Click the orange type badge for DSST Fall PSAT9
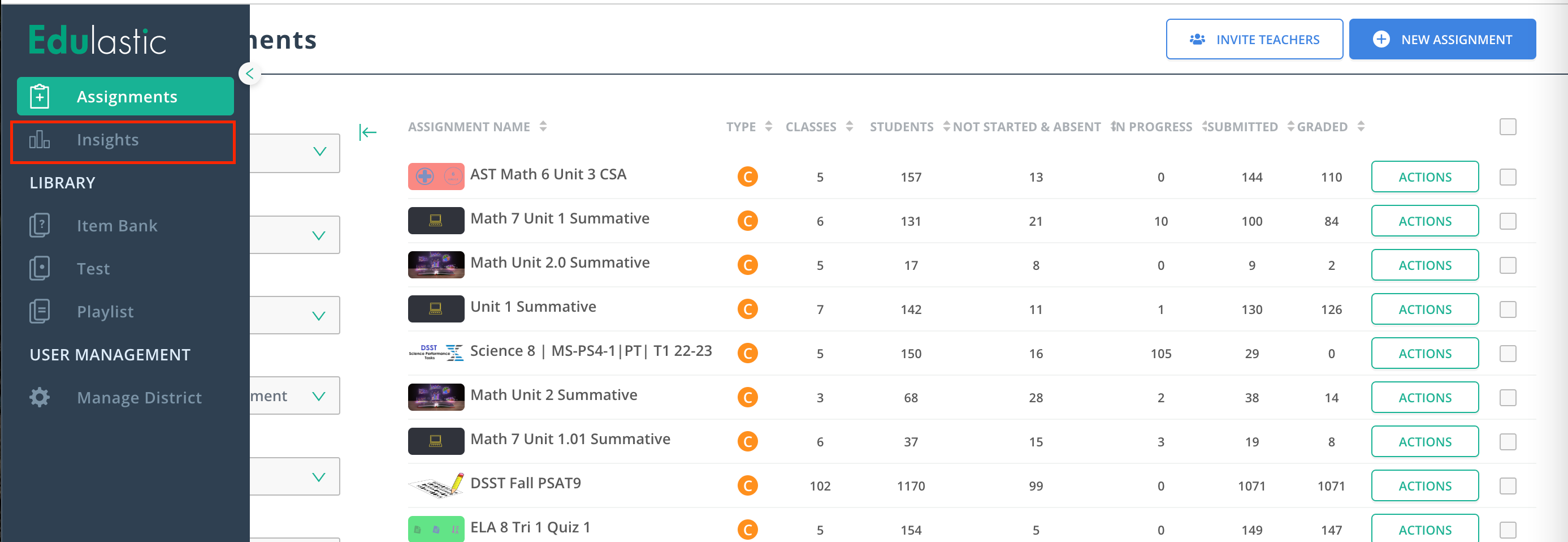 pyautogui.click(x=747, y=485)
